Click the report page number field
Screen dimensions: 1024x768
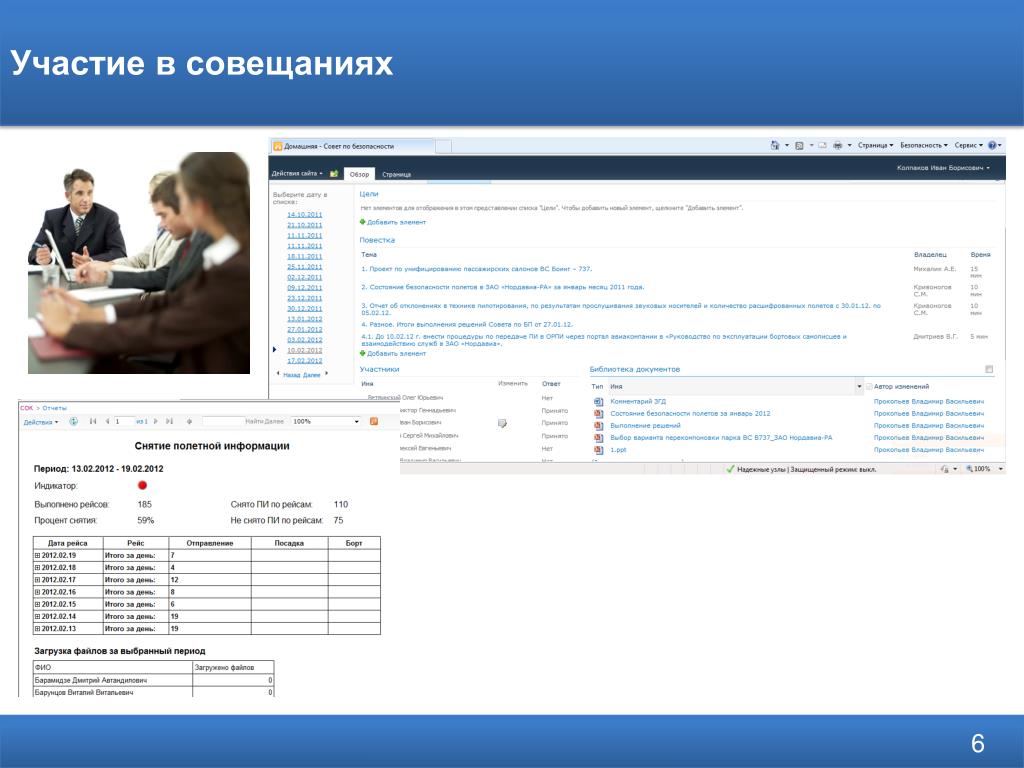click(123, 422)
